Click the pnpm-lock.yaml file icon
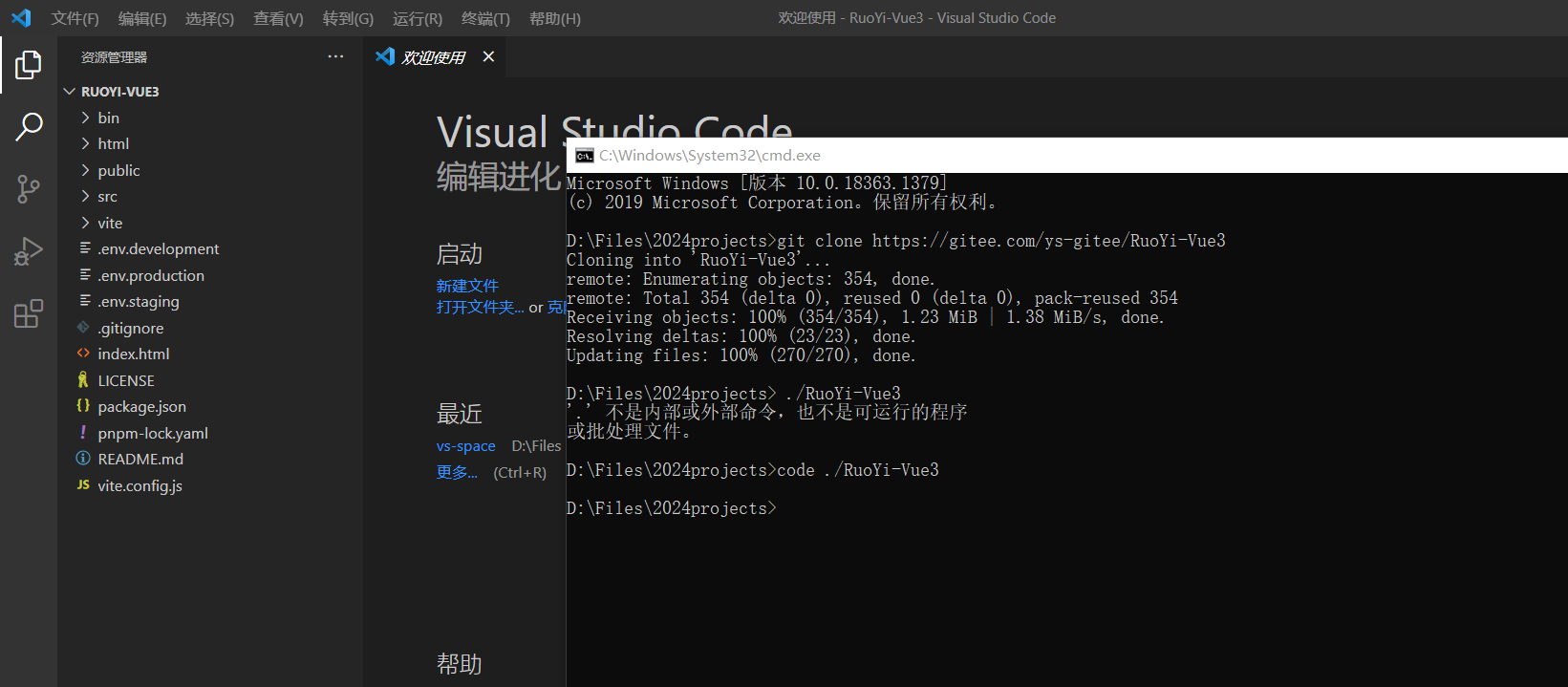This screenshot has height=687, width=1568. [84, 433]
